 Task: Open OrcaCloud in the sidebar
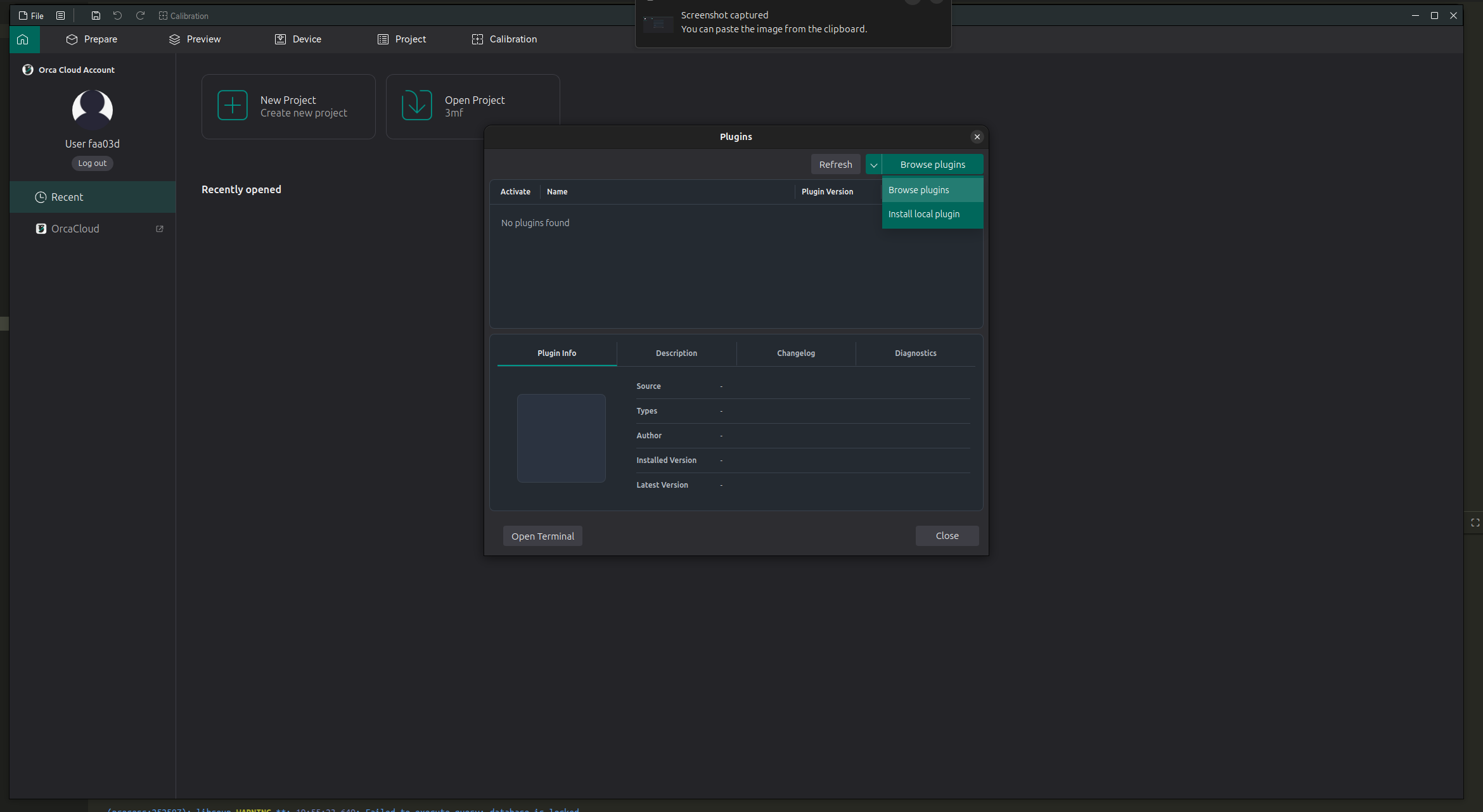point(93,229)
